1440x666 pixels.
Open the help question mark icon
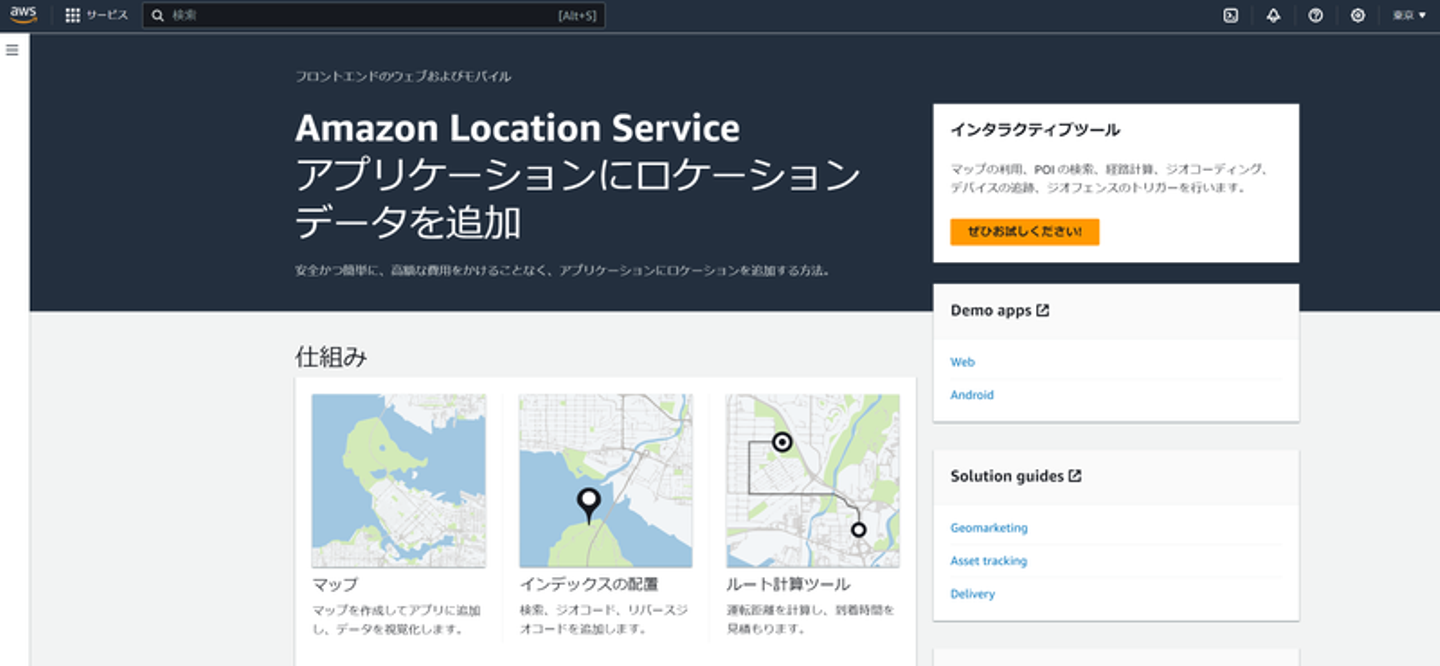pos(1316,15)
